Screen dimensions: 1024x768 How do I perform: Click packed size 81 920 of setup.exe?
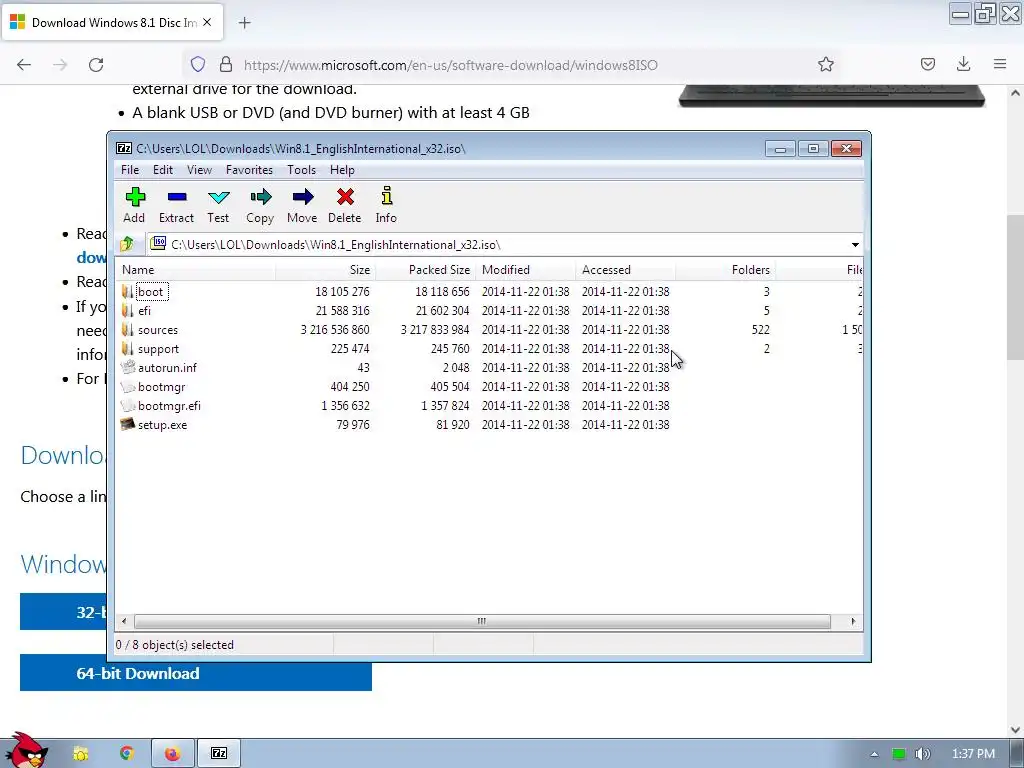[x=453, y=425]
